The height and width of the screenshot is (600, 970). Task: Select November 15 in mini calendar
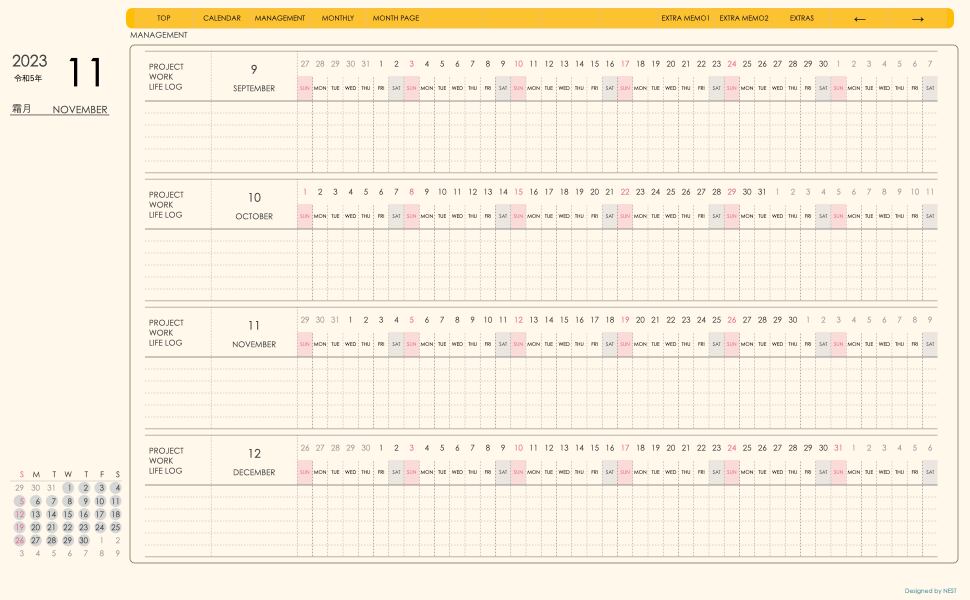point(67,514)
